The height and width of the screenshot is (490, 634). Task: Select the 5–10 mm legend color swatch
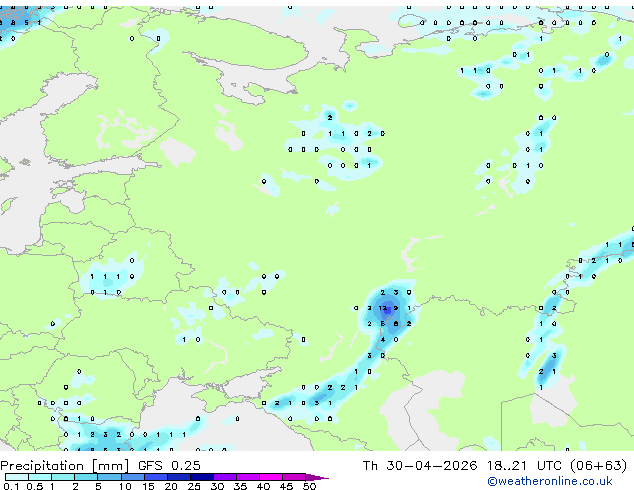coord(109,477)
